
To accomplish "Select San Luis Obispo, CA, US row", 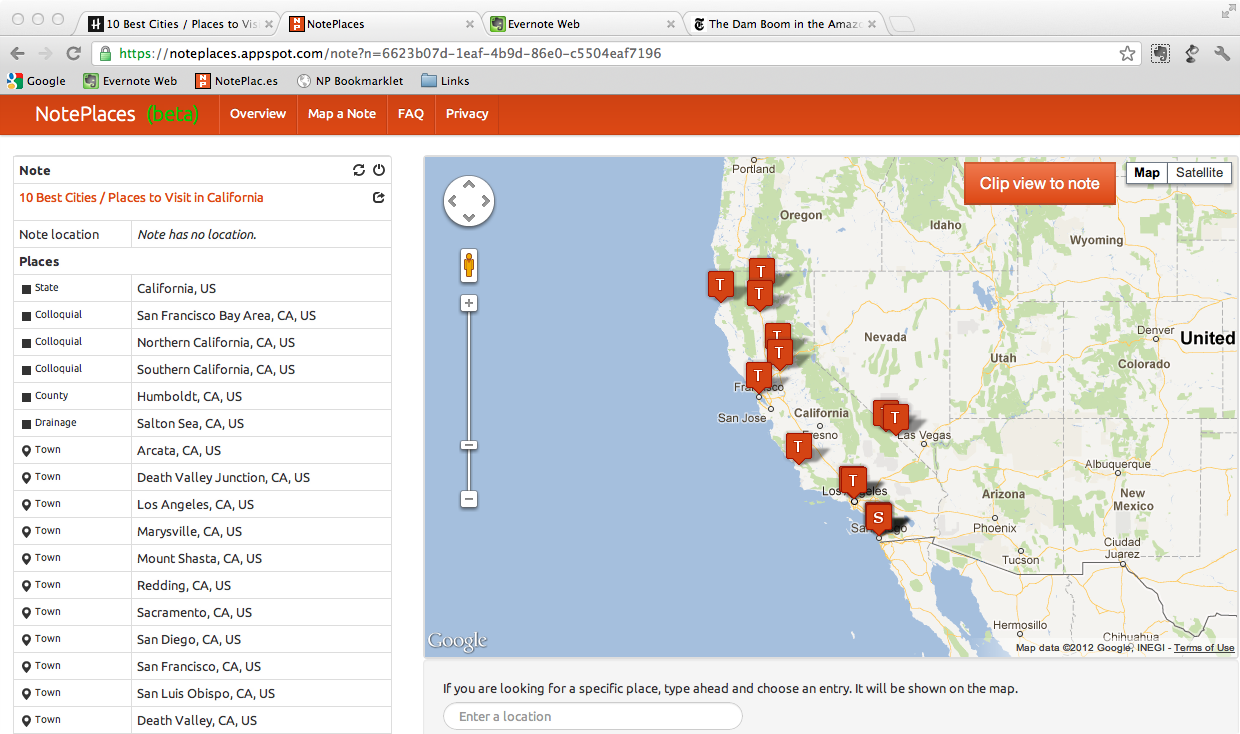I will tap(202, 694).
